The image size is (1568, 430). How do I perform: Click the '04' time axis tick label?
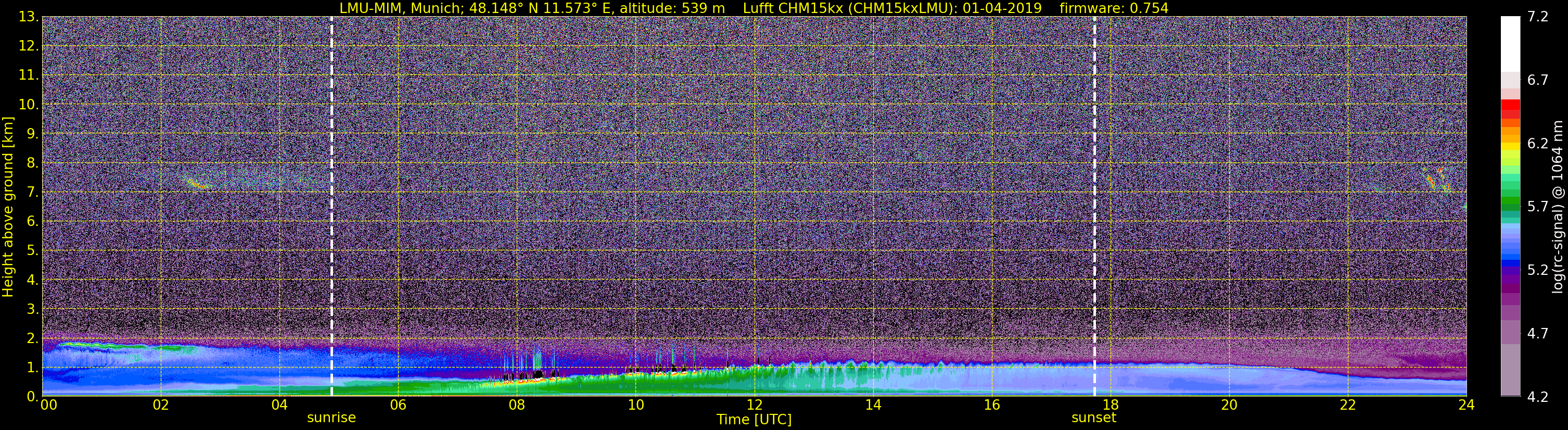click(279, 405)
